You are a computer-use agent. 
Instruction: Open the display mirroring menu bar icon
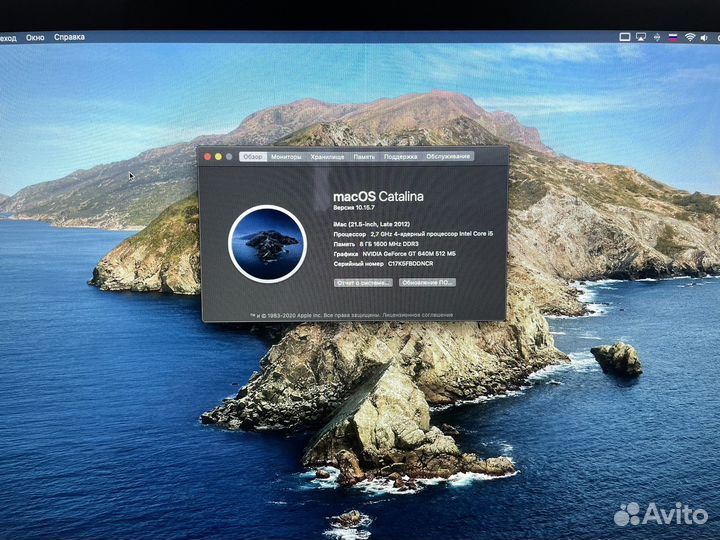(x=625, y=37)
